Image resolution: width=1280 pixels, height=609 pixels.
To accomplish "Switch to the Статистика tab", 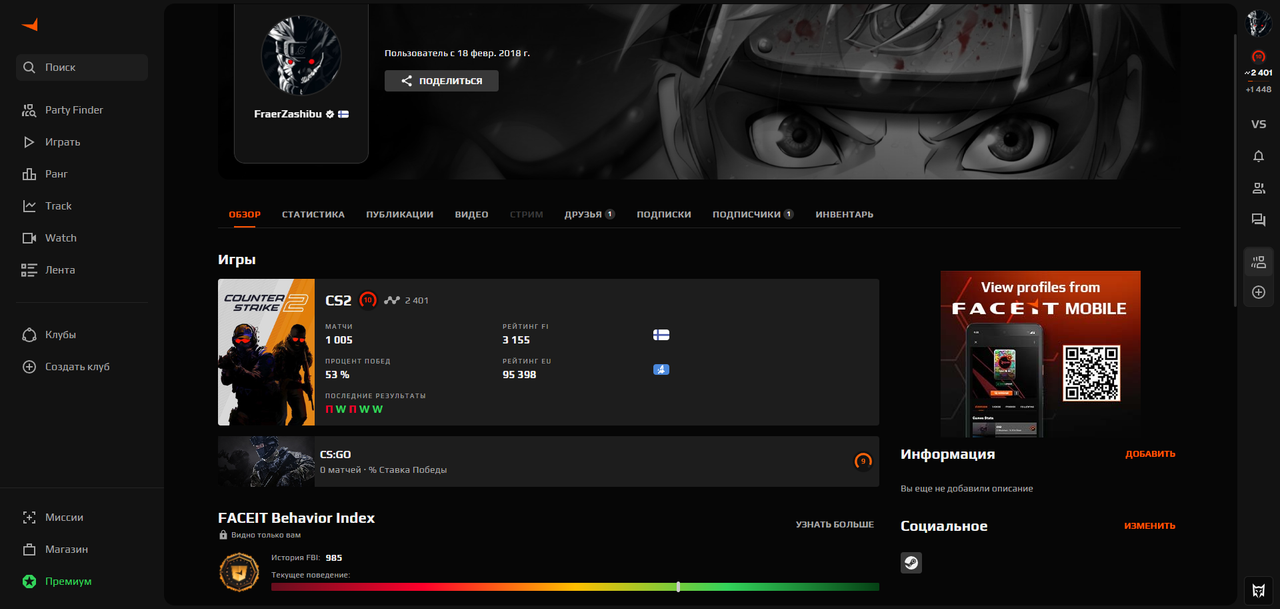I will coord(313,214).
